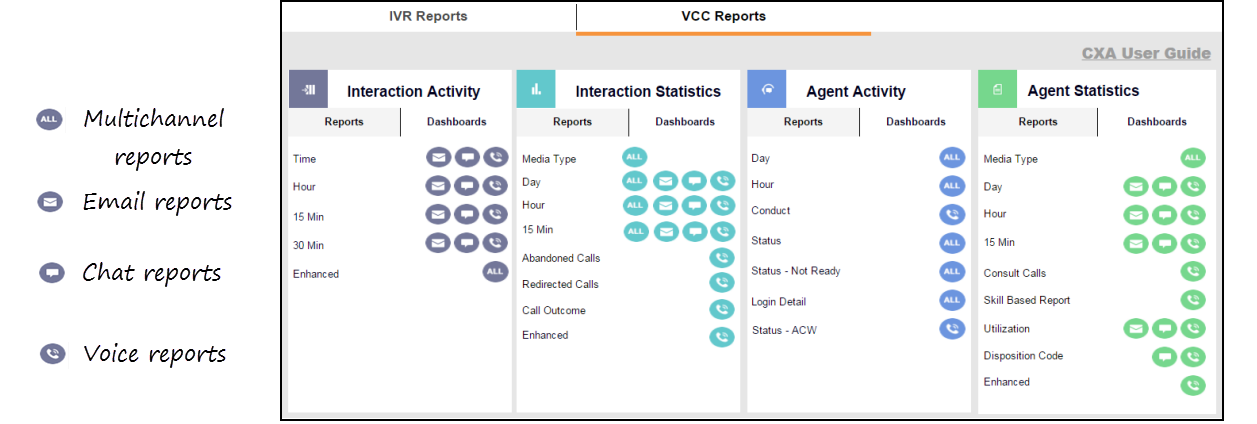Select the VCC Reports tab

pos(723,16)
